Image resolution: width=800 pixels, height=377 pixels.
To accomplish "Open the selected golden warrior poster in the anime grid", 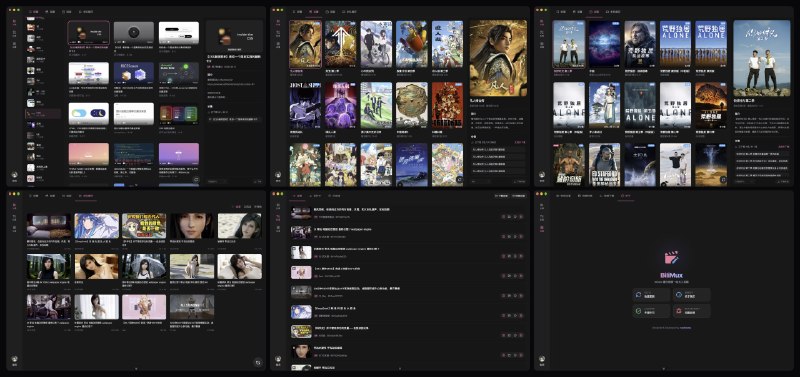I will click(x=305, y=44).
